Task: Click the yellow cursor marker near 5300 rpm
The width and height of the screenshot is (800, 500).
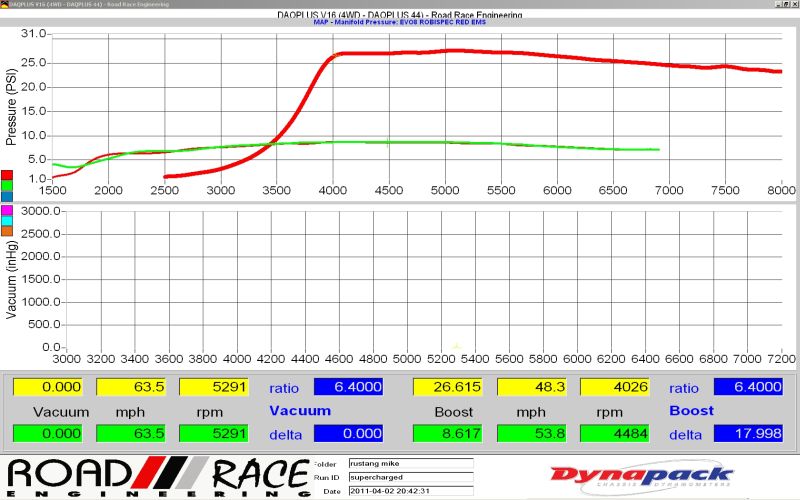Action: click(x=457, y=347)
